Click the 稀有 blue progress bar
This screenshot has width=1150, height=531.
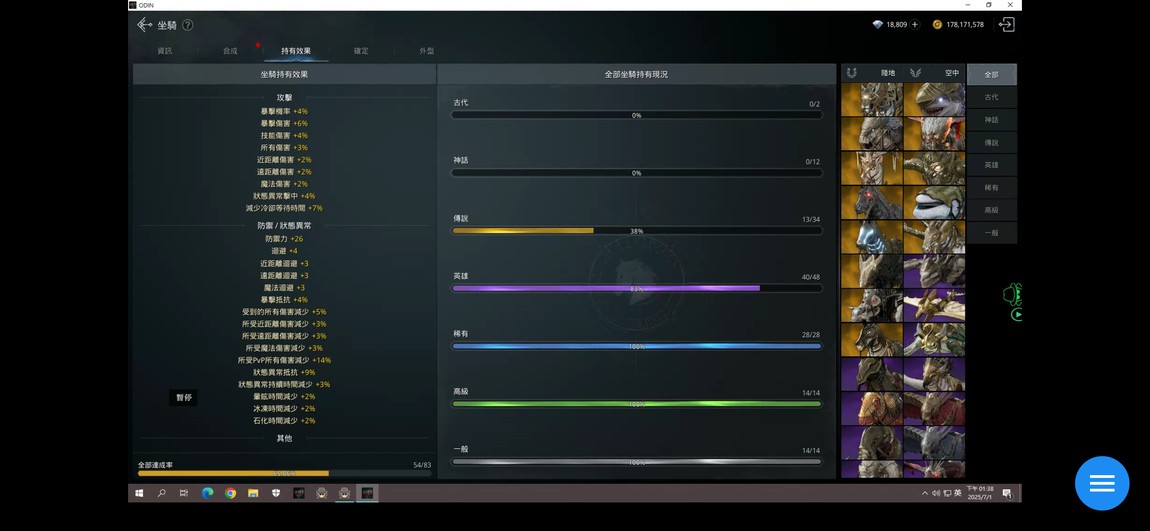[637, 346]
